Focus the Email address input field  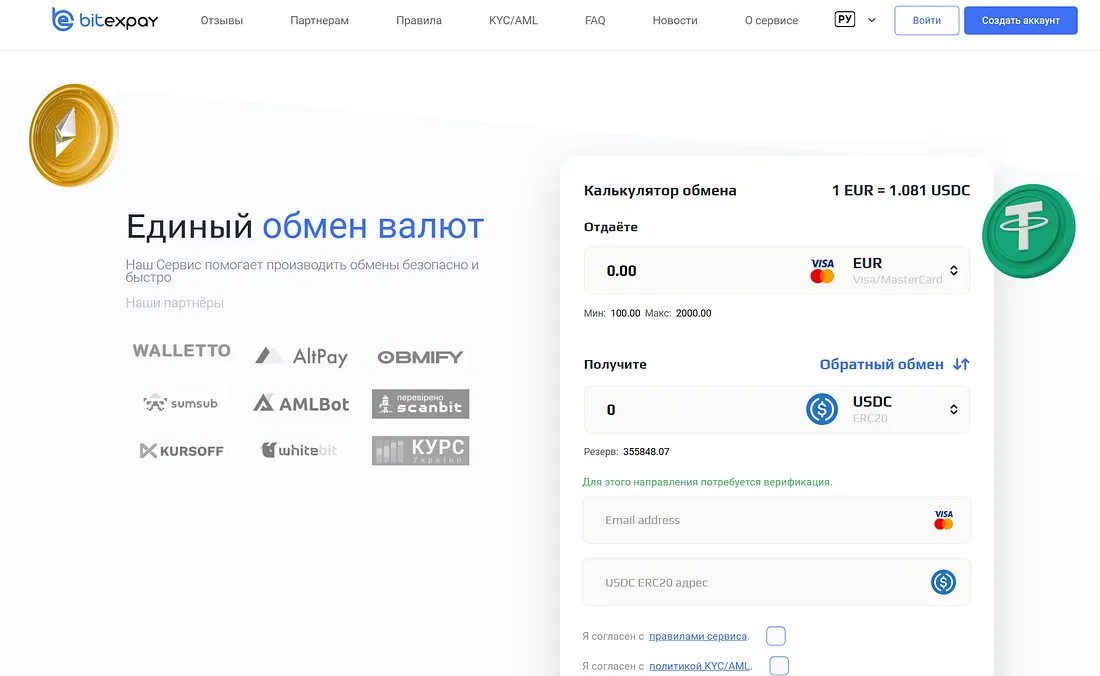point(777,520)
